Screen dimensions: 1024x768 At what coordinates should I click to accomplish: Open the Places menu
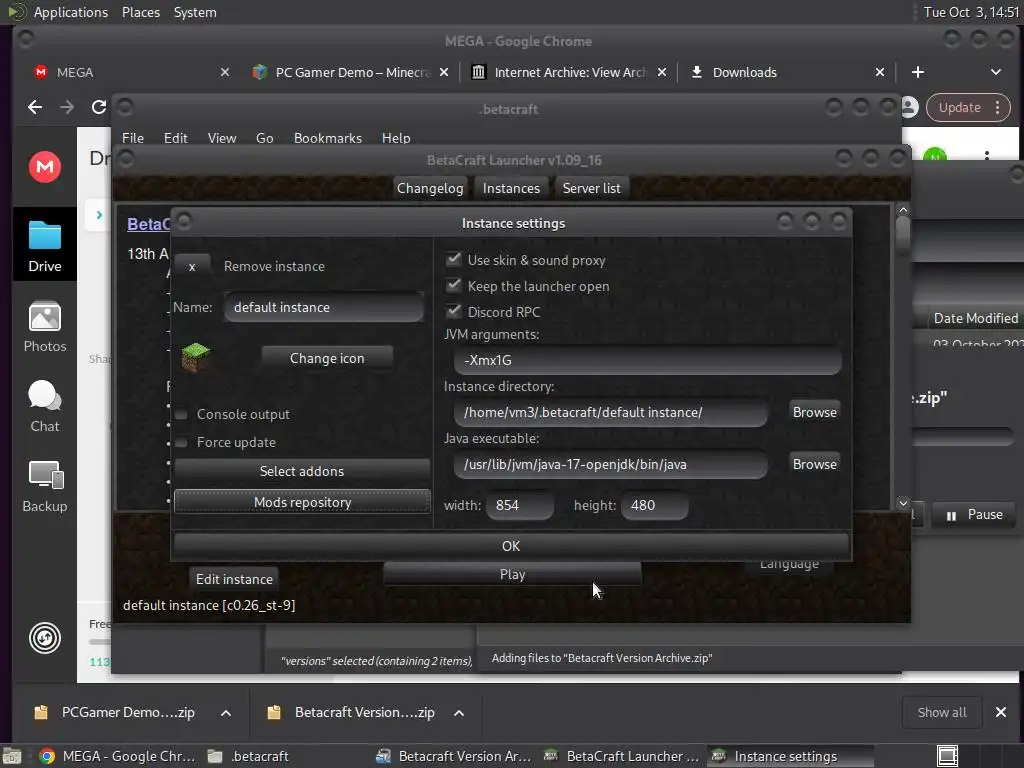click(x=140, y=12)
